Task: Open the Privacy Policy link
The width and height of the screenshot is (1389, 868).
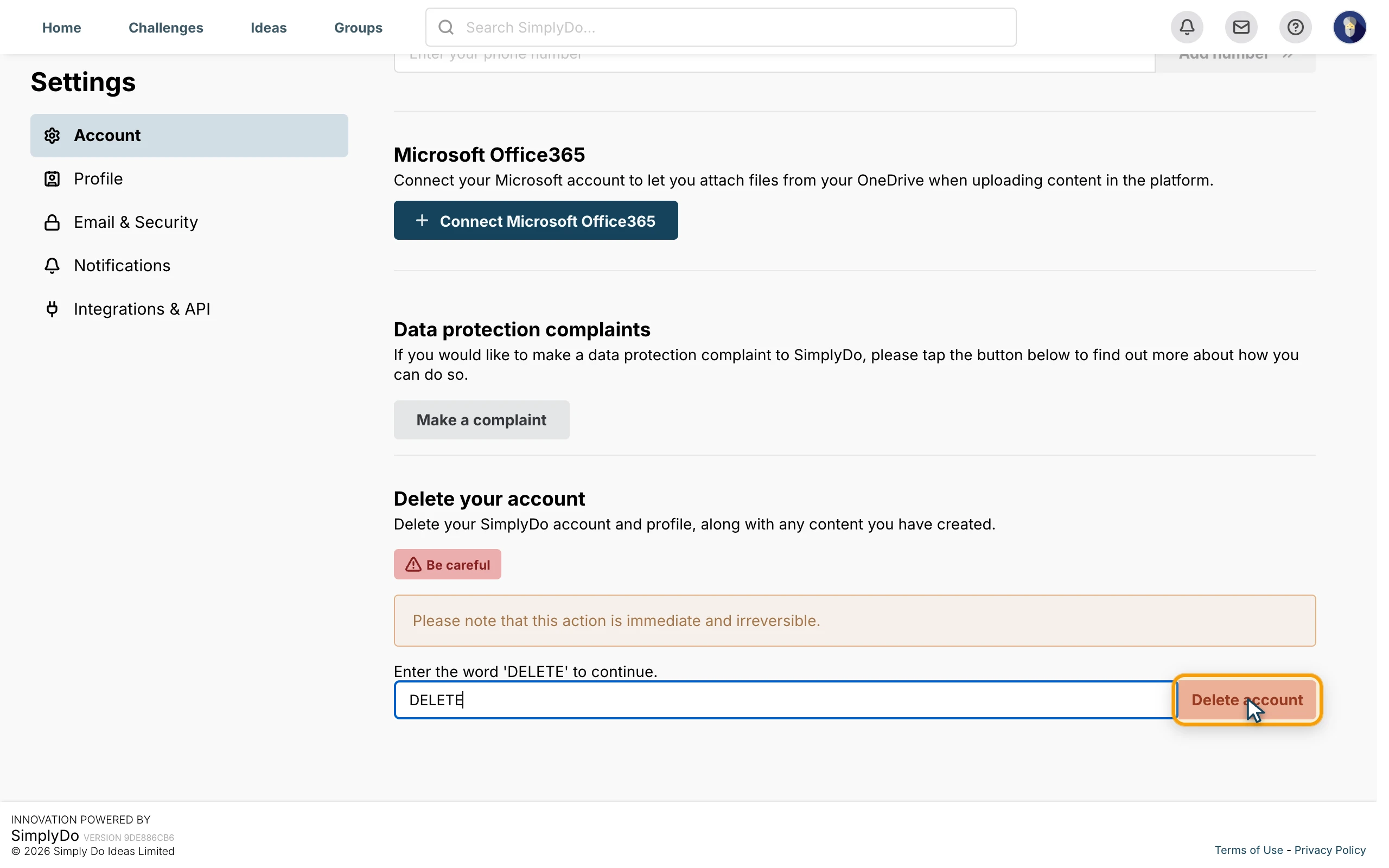Action: click(x=1330, y=850)
